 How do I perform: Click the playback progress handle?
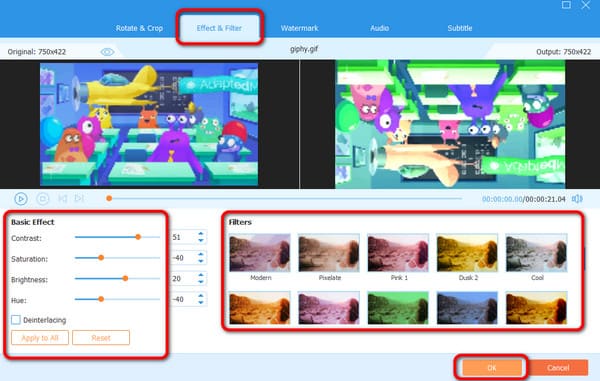coord(109,198)
